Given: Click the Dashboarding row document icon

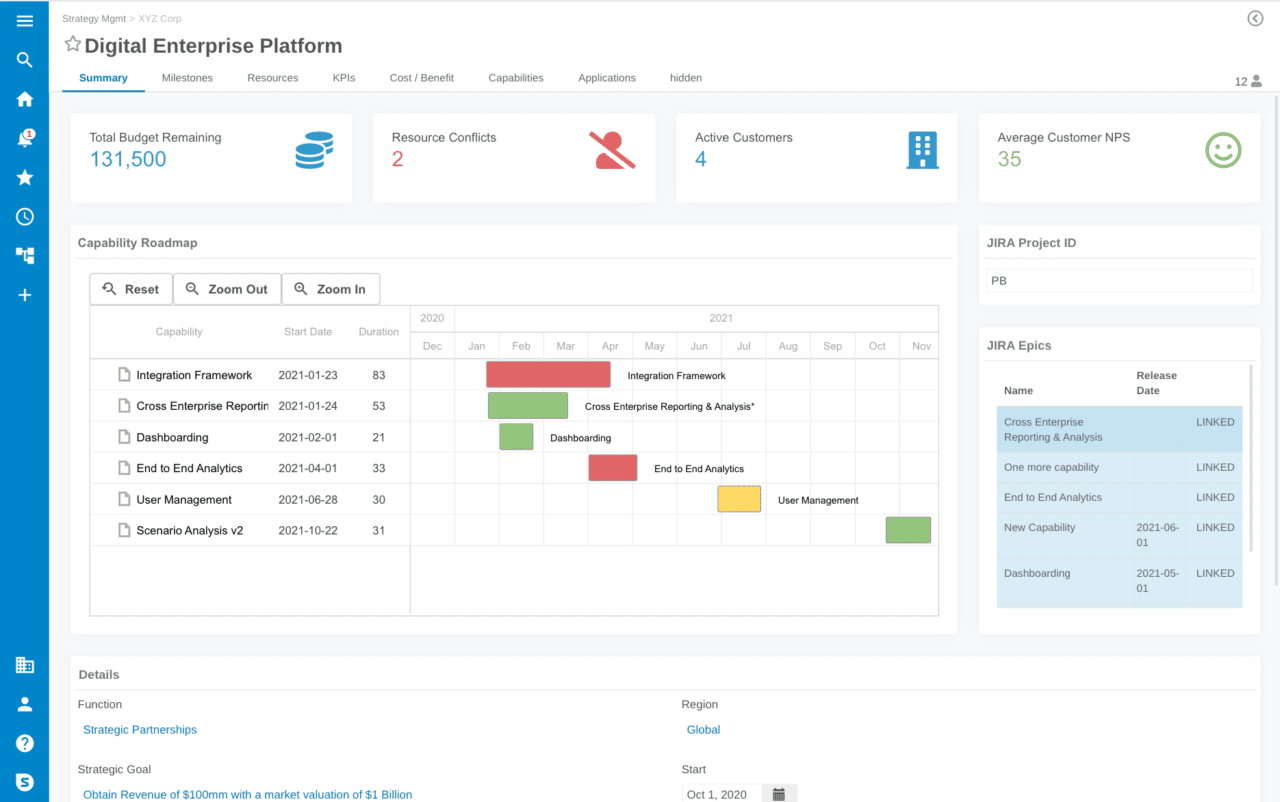Looking at the screenshot, I should tap(124, 437).
